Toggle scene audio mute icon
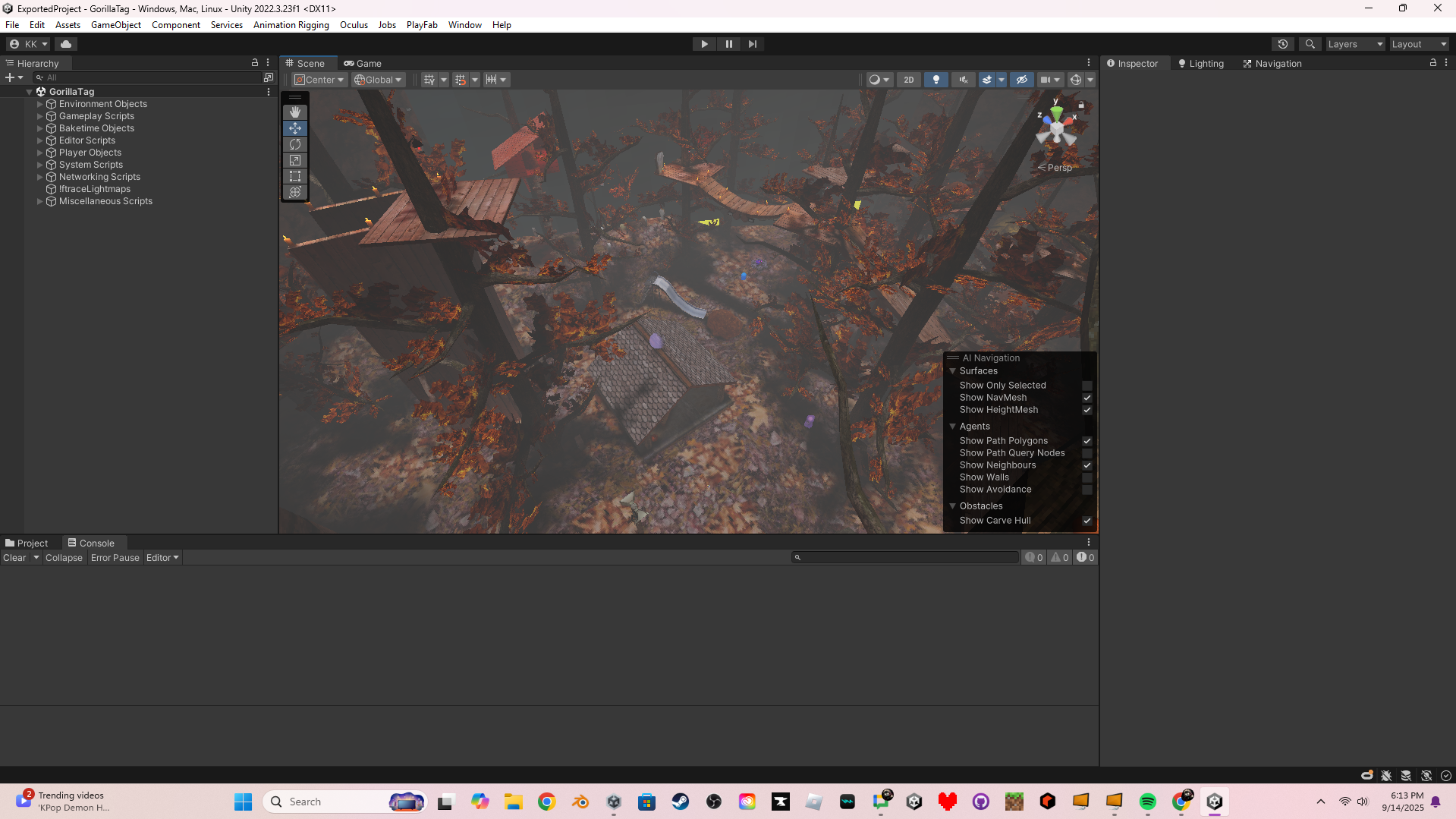The width and height of the screenshot is (1456, 819). click(964, 80)
